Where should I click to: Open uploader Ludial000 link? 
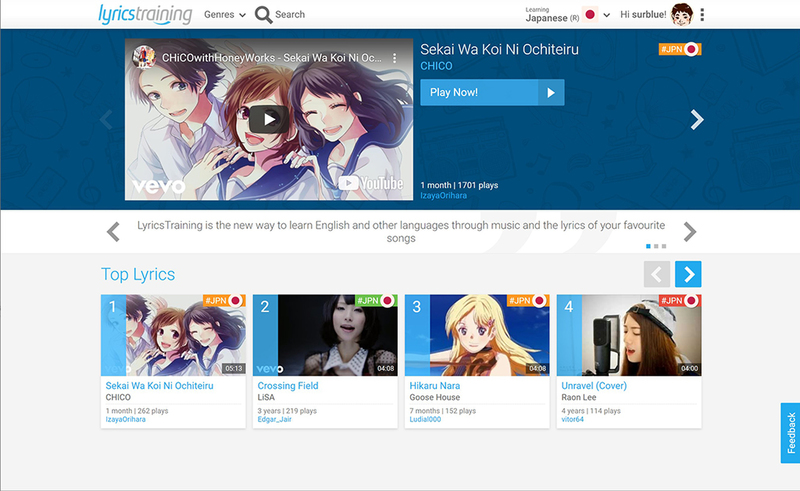(x=425, y=420)
